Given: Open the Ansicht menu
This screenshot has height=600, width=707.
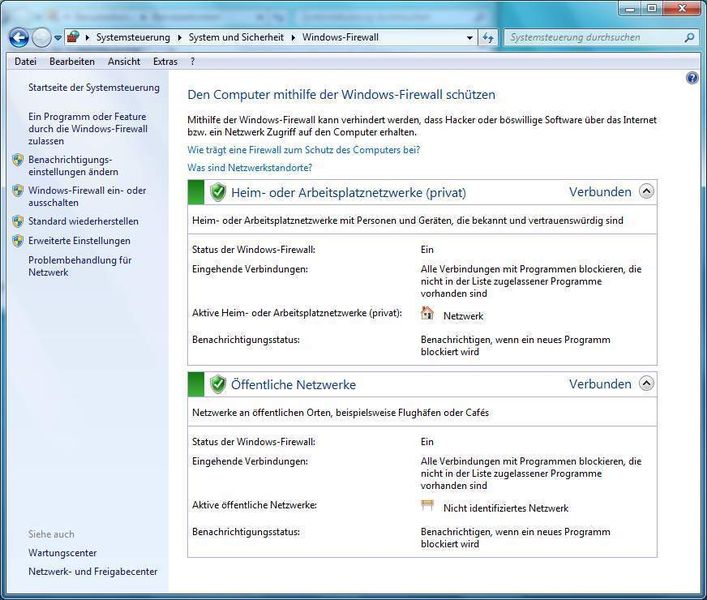Looking at the screenshot, I should [x=124, y=62].
